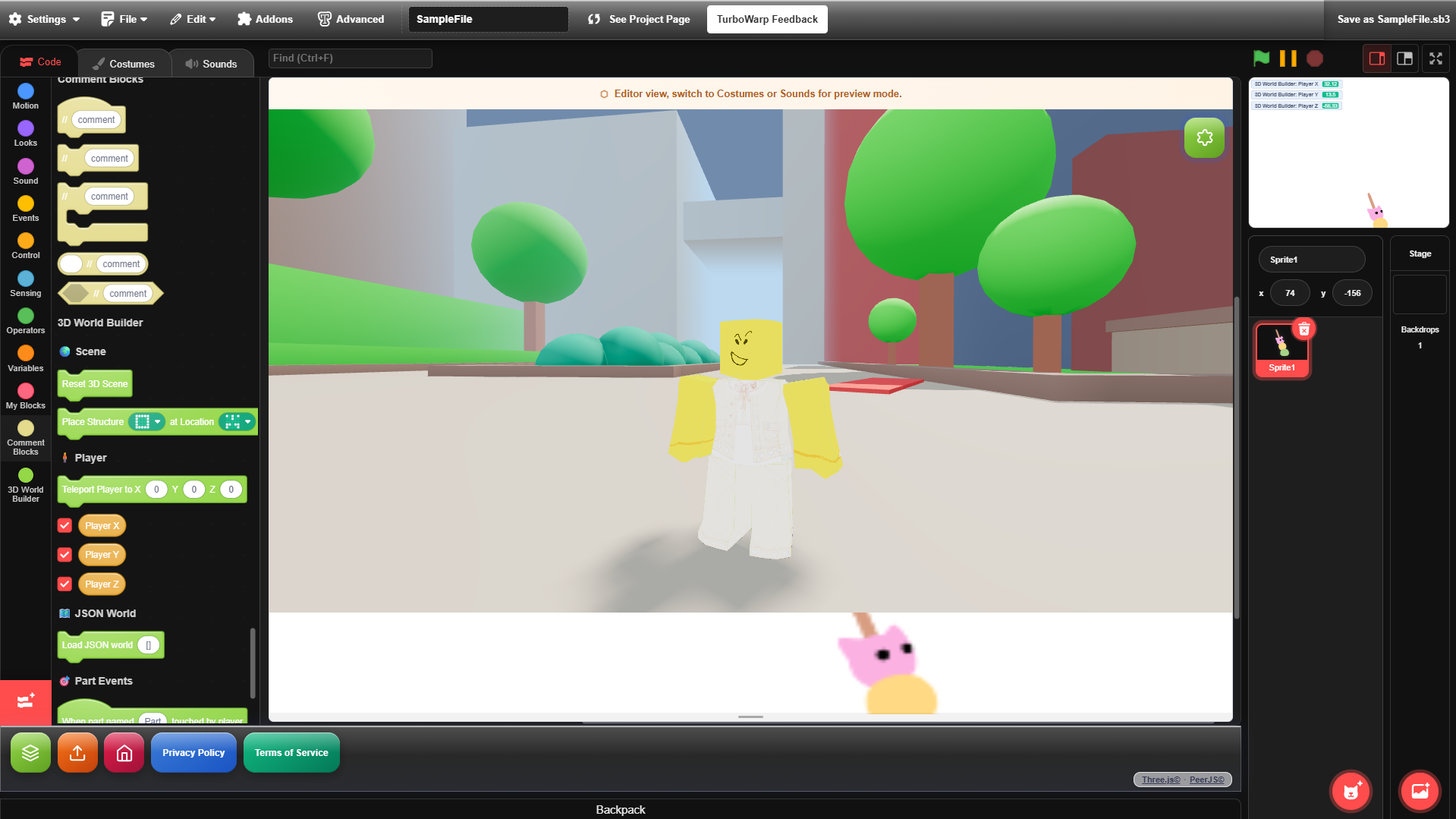Click the green flag to run project
The image size is (1456, 819).
click(x=1261, y=58)
